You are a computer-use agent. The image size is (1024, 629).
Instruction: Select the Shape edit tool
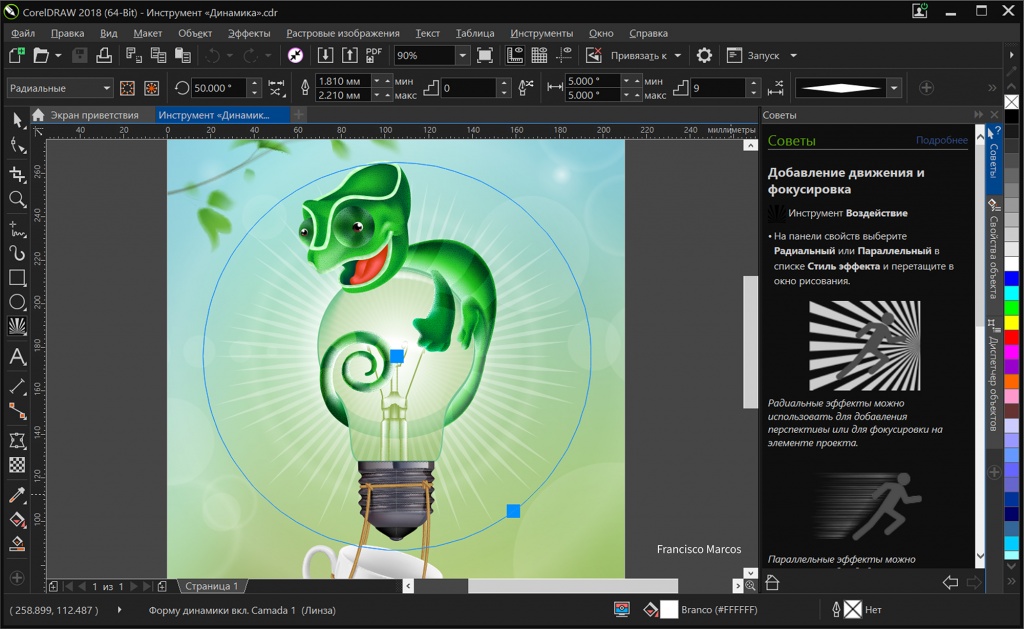click(17, 146)
